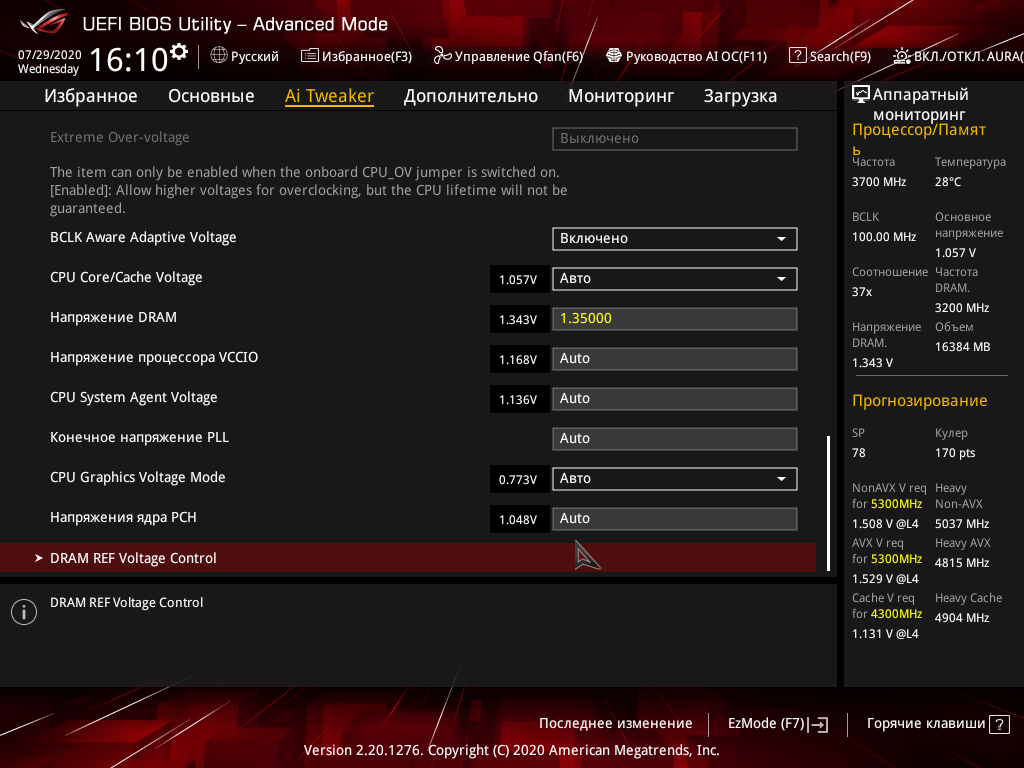Click Управление Qfan(F6) label

pyautogui.click(x=519, y=57)
